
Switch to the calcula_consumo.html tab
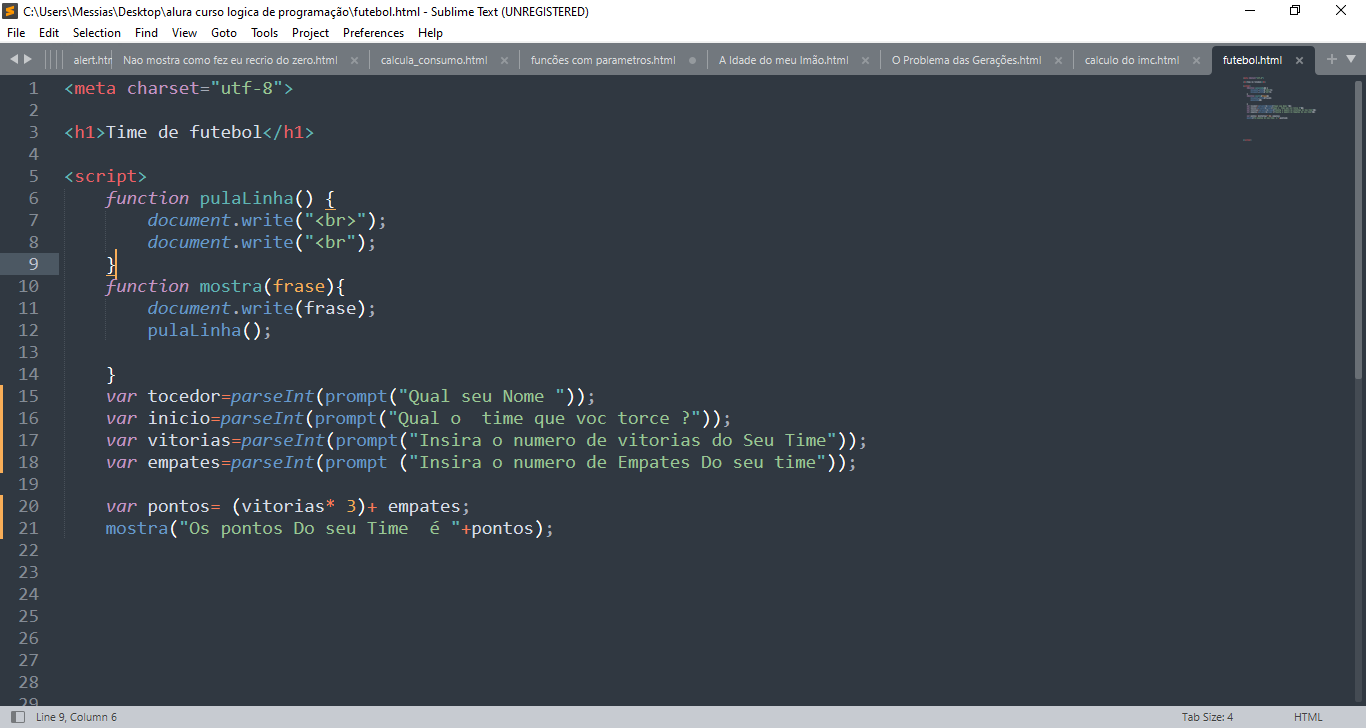point(434,60)
